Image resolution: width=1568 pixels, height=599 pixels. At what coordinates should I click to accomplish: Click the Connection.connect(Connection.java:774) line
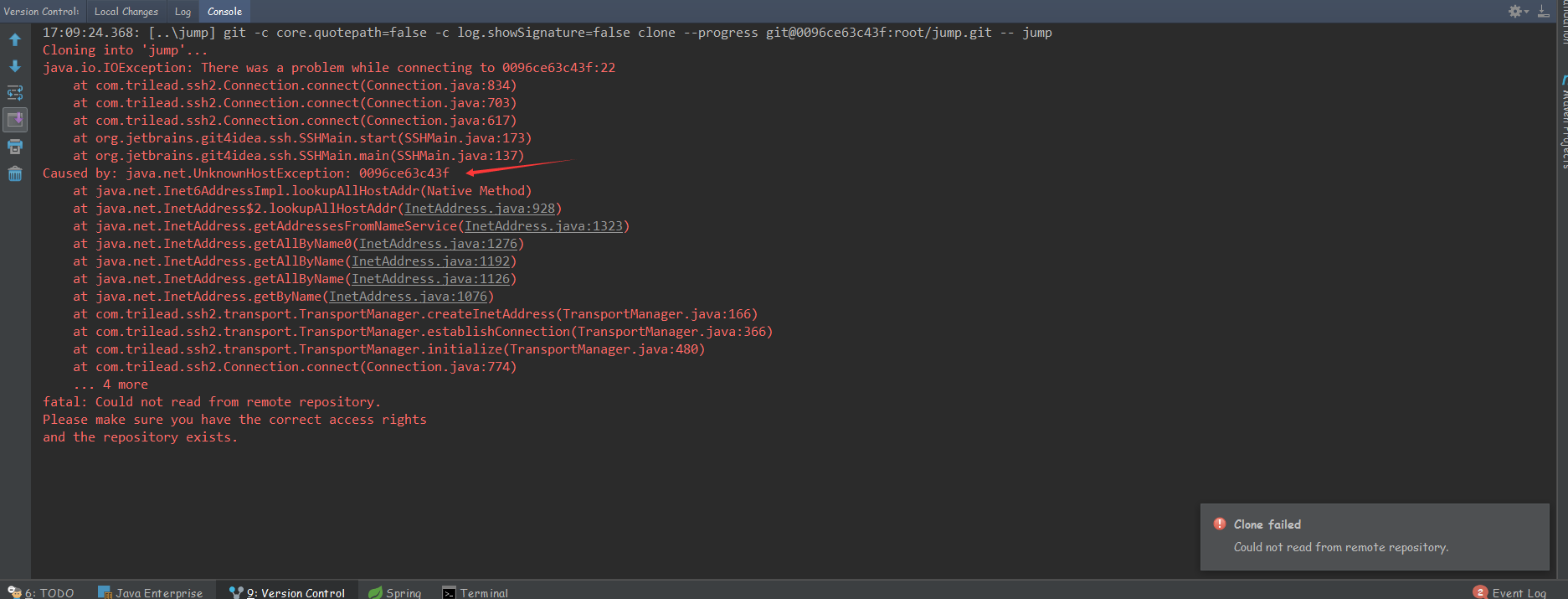(x=295, y=367)
